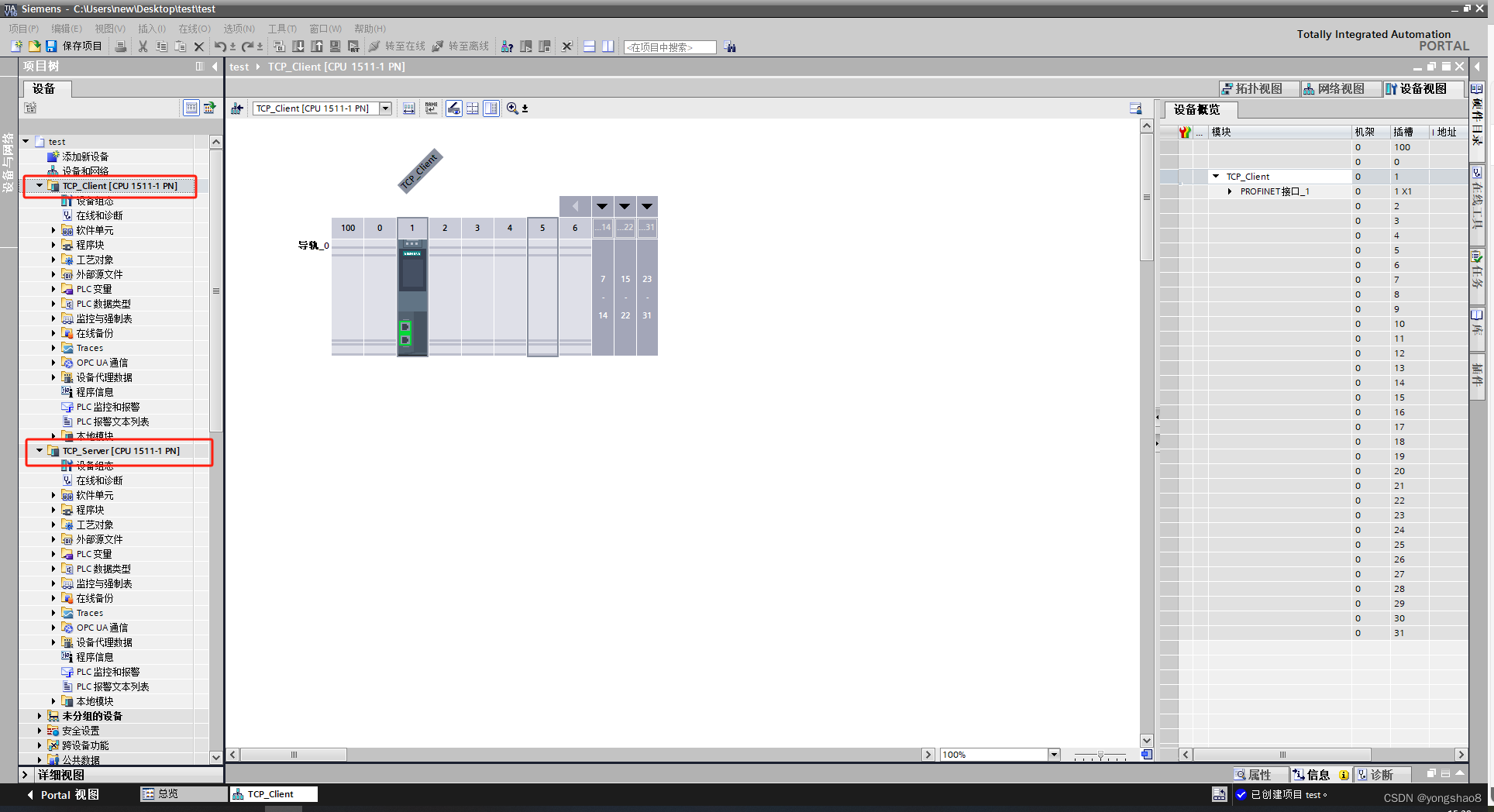Open the 100% zoom level dropdown
Viewport: 1494px width, 812px height.
pos(1054,755)
